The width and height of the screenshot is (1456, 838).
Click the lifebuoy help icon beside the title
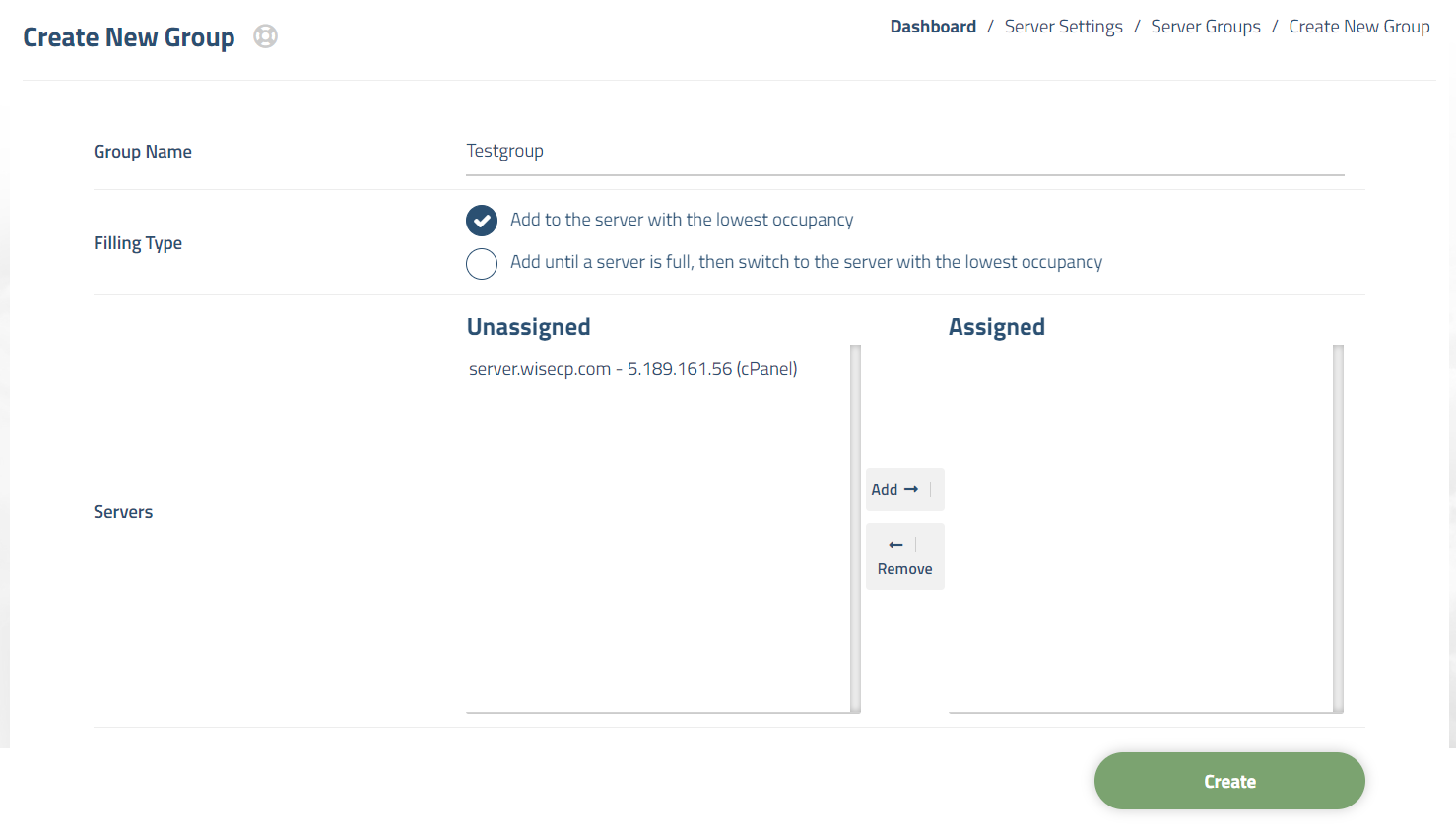tap(265, 36)
